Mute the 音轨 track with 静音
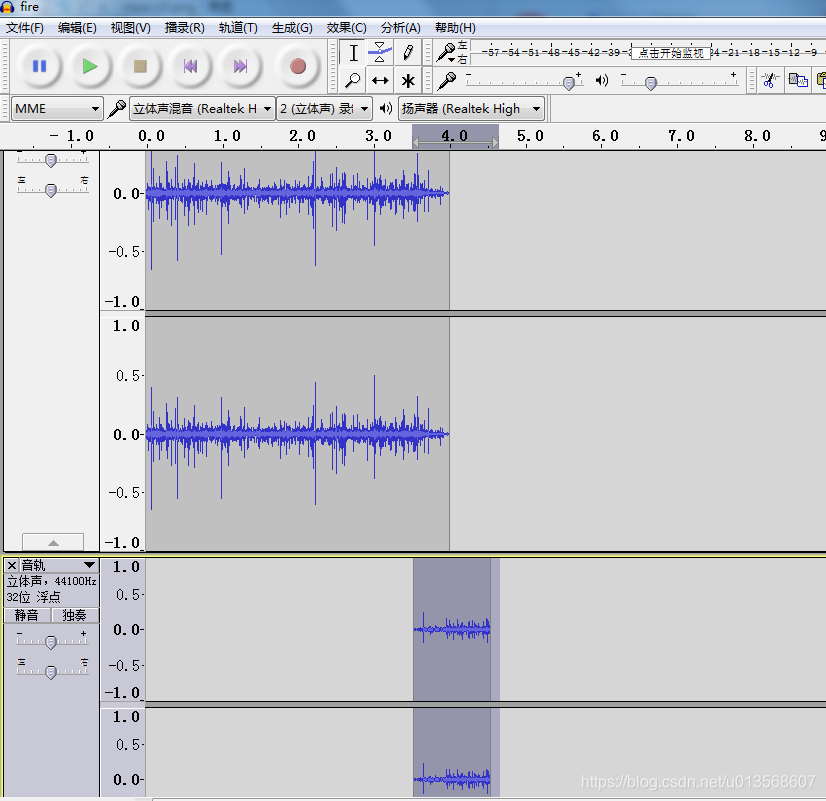This screenshot has width=826, height=801. click(x=27, y=615)
